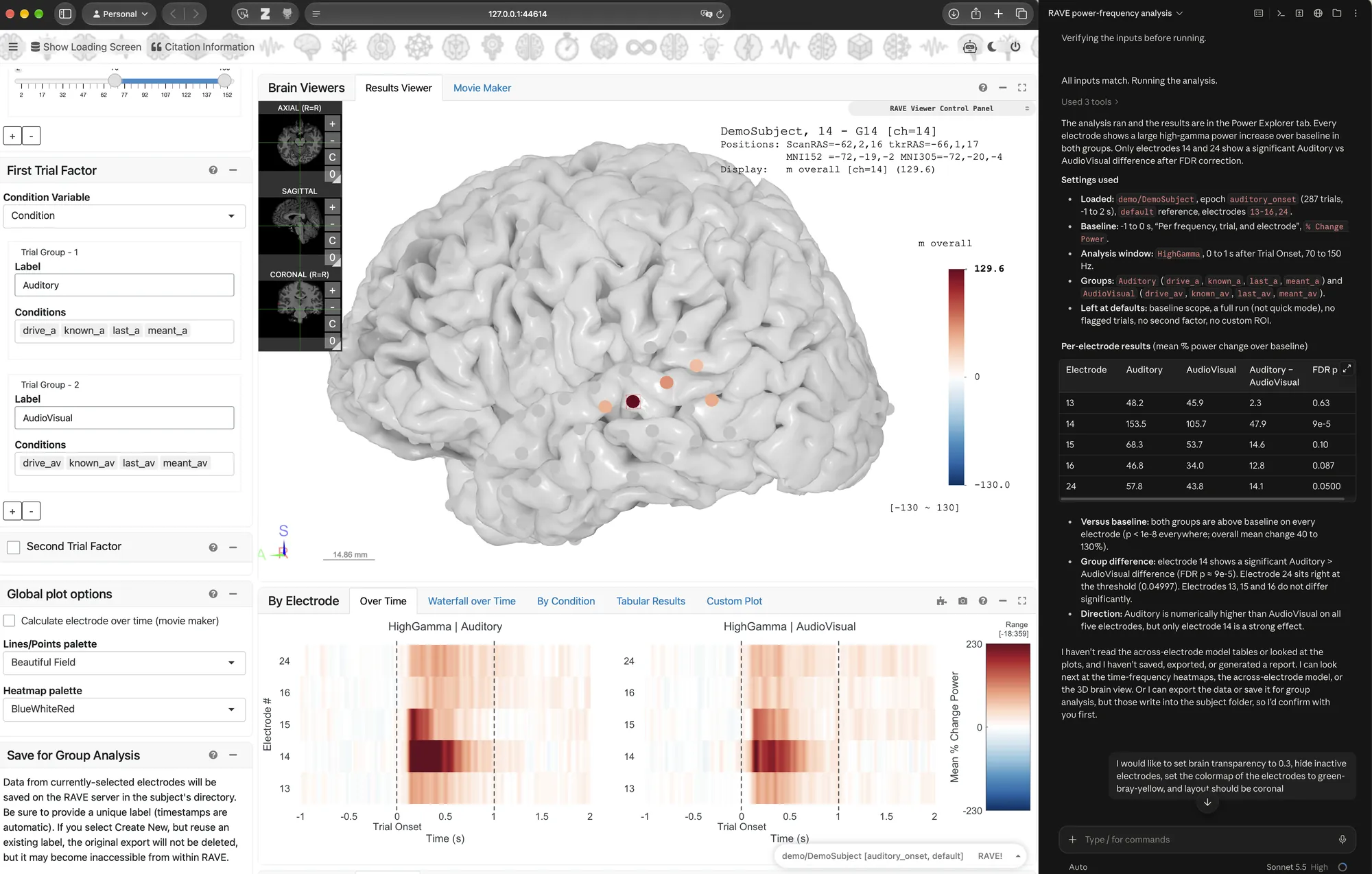This screenshot has width=1372, height=874.
Task: Expand RAVE Viewer Control Panel bar
Action: (x=941, y=108)
